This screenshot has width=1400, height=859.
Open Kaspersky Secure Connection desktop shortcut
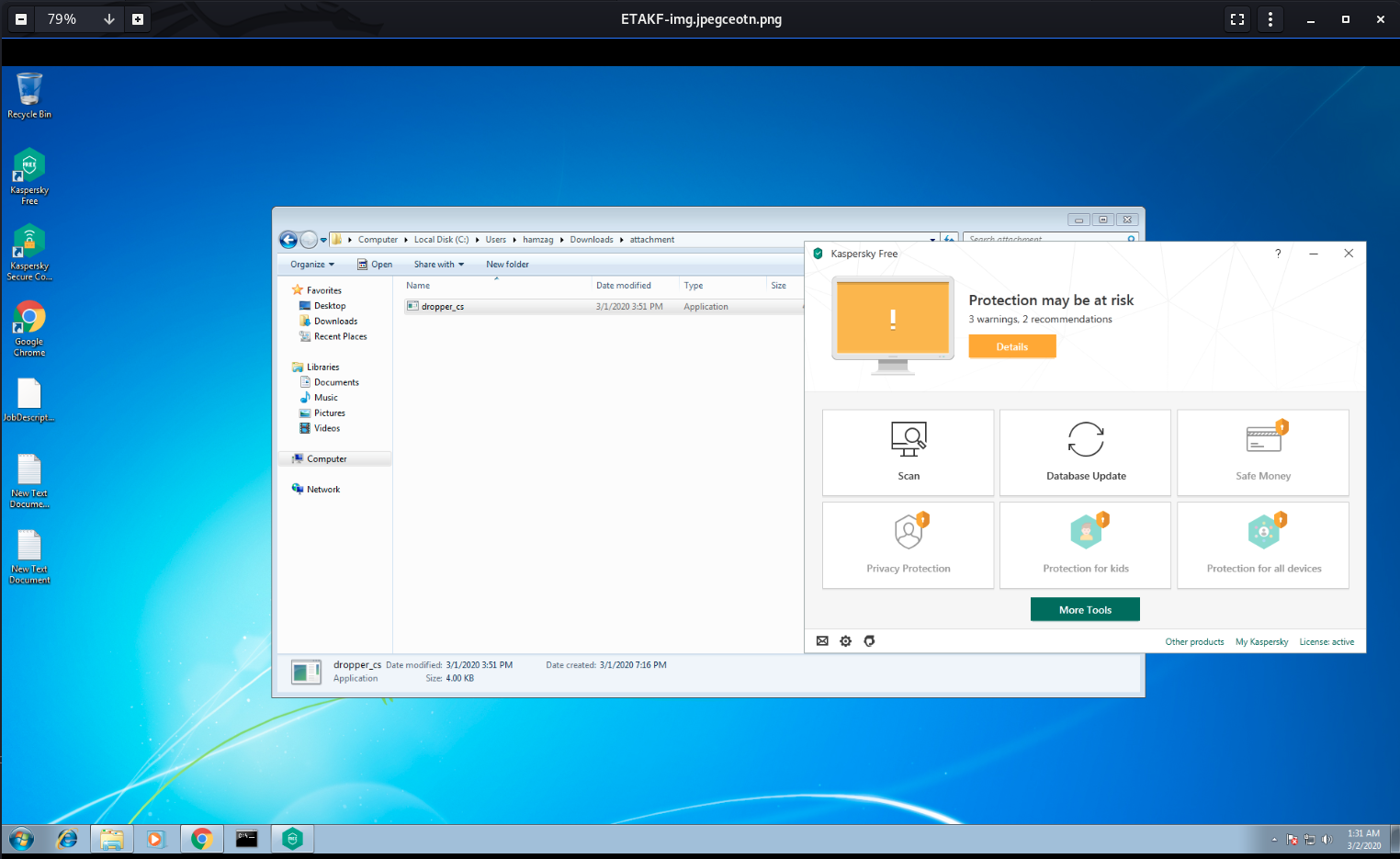click(x=29, y=253)
